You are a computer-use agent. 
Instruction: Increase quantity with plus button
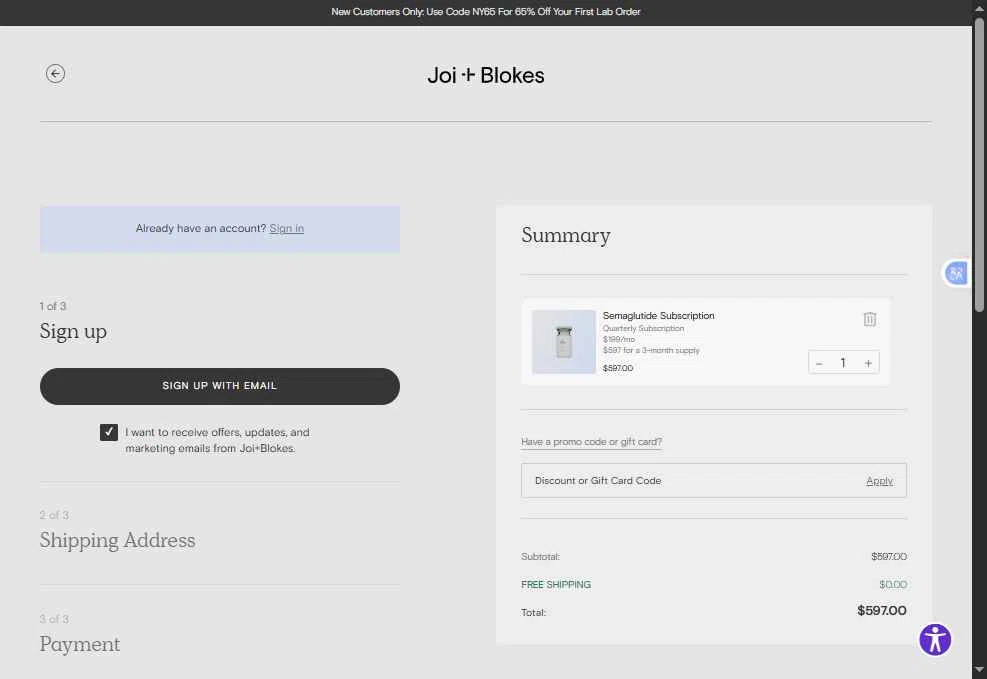[868, 363]
